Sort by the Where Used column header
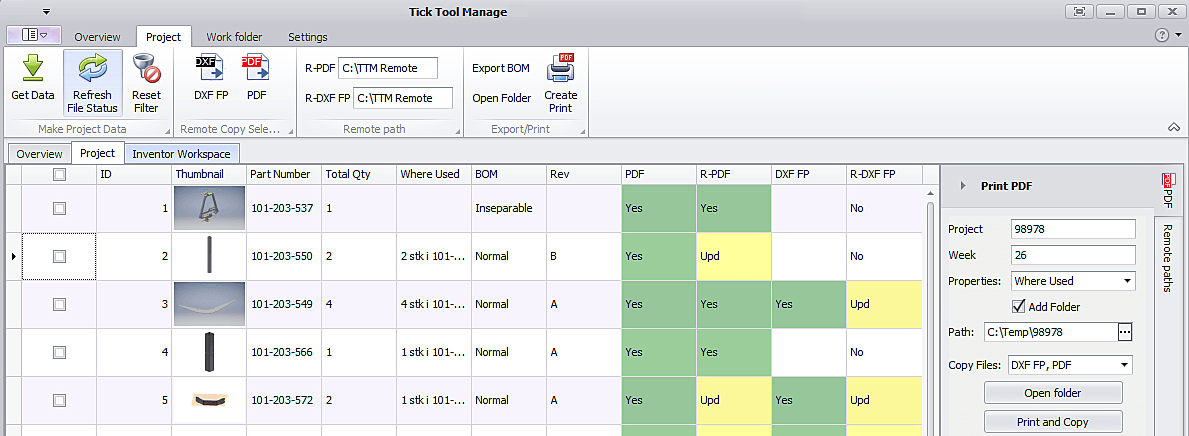Screen dimensions: 1189x436 coord(433,174)
